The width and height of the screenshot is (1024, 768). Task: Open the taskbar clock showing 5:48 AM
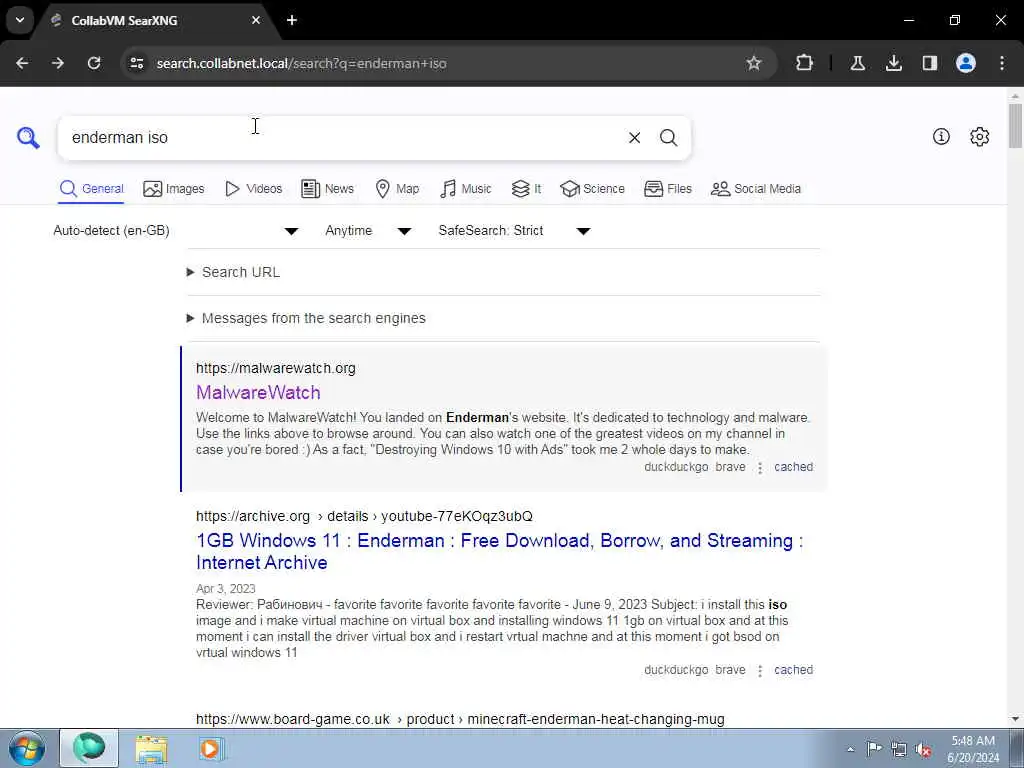973,749
